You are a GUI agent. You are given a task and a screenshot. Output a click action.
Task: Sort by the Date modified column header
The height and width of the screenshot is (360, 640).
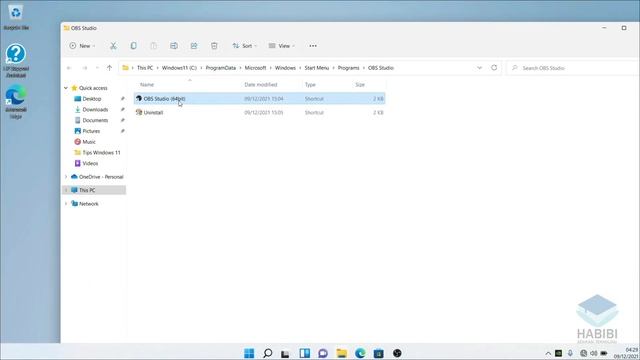261,84
